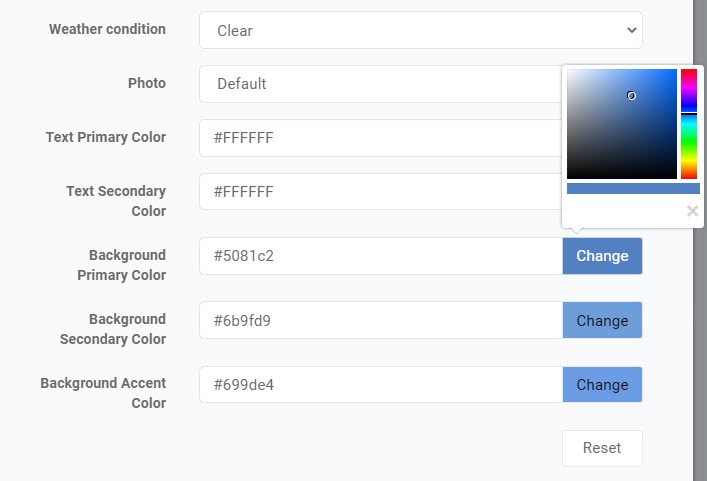The width and height of the screenshot is (707, 481).
Task: Open the Photo field showing Default
Action: tap(381, 84)
